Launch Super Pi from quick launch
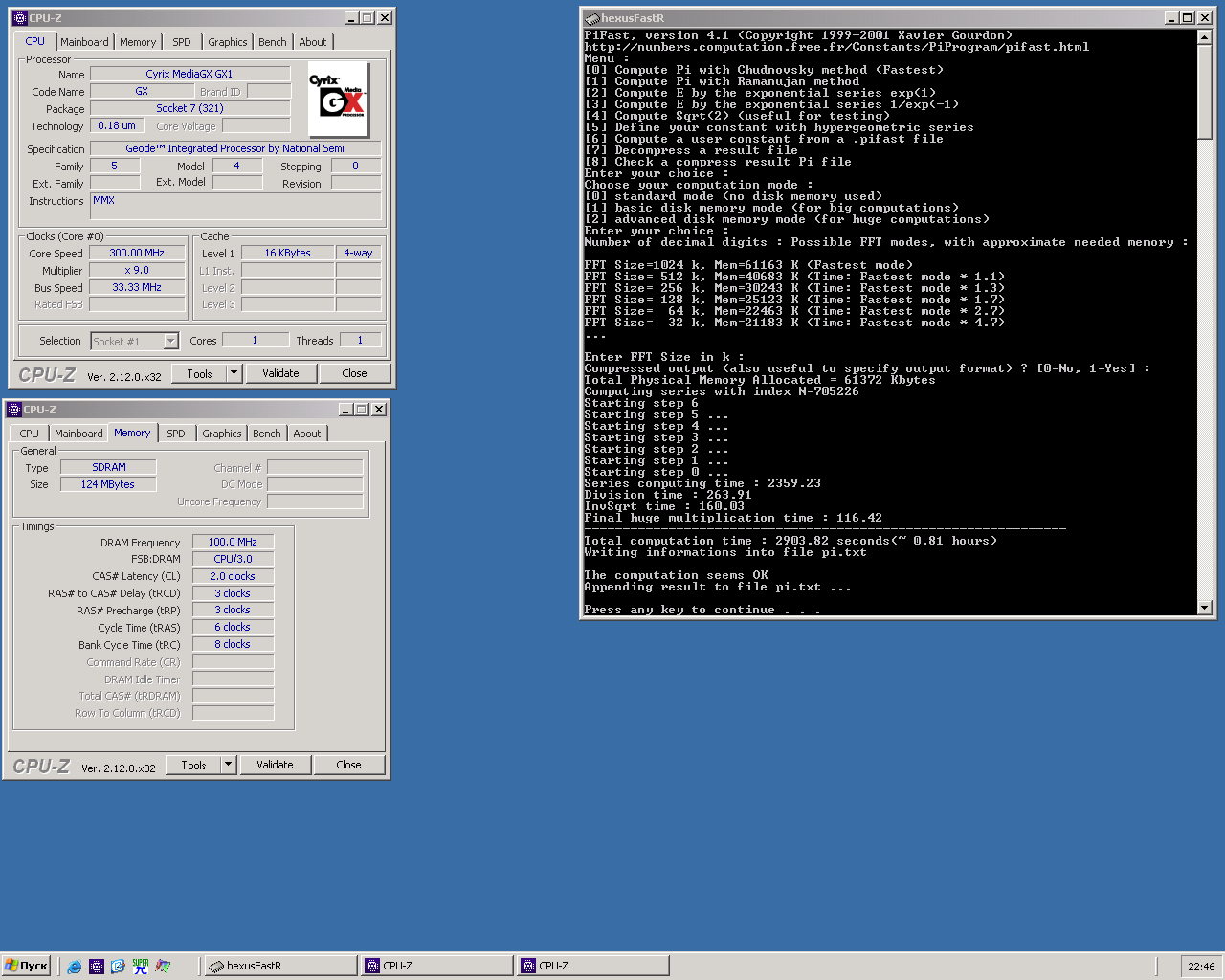Viewport: 1225px width, 980px height. coord(141,967)
